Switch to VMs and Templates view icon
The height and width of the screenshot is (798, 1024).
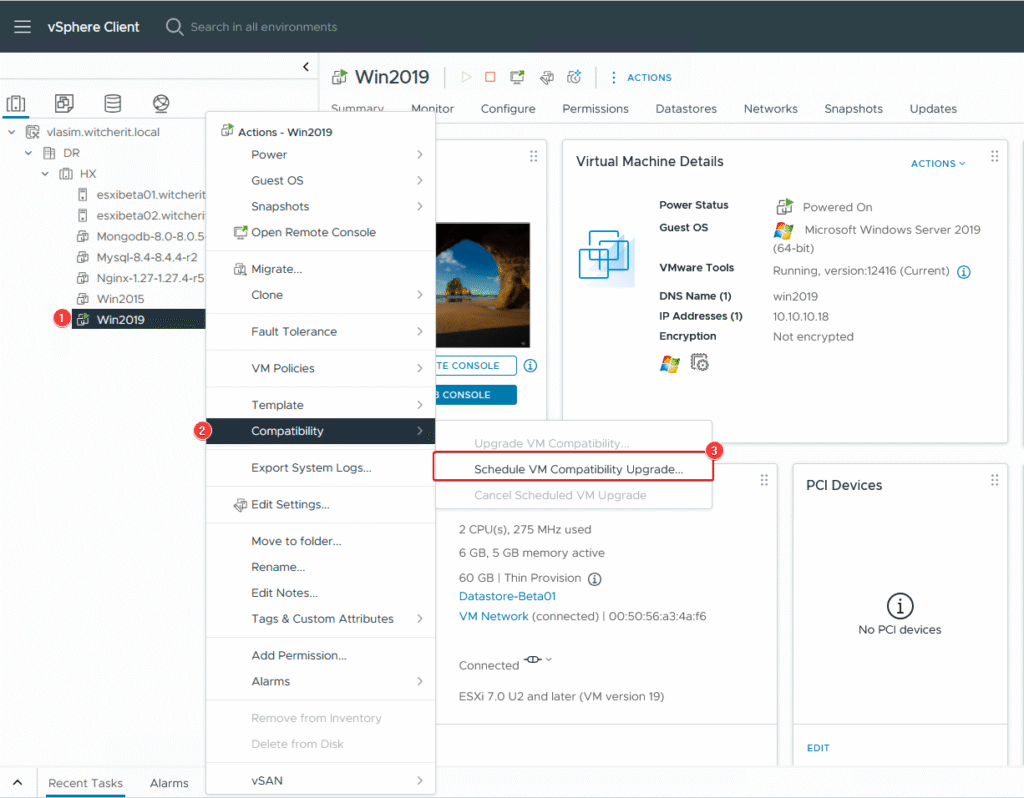64,103
